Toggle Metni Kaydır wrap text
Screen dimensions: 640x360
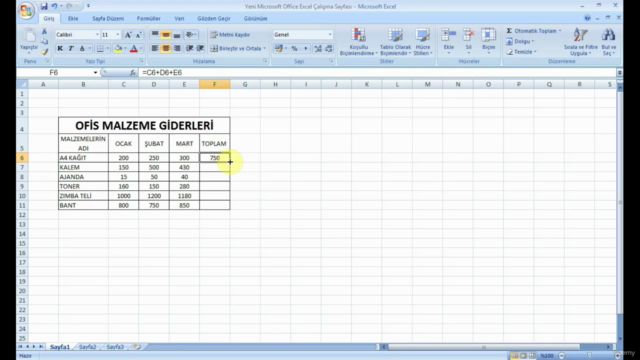click(x=230, y=35)
